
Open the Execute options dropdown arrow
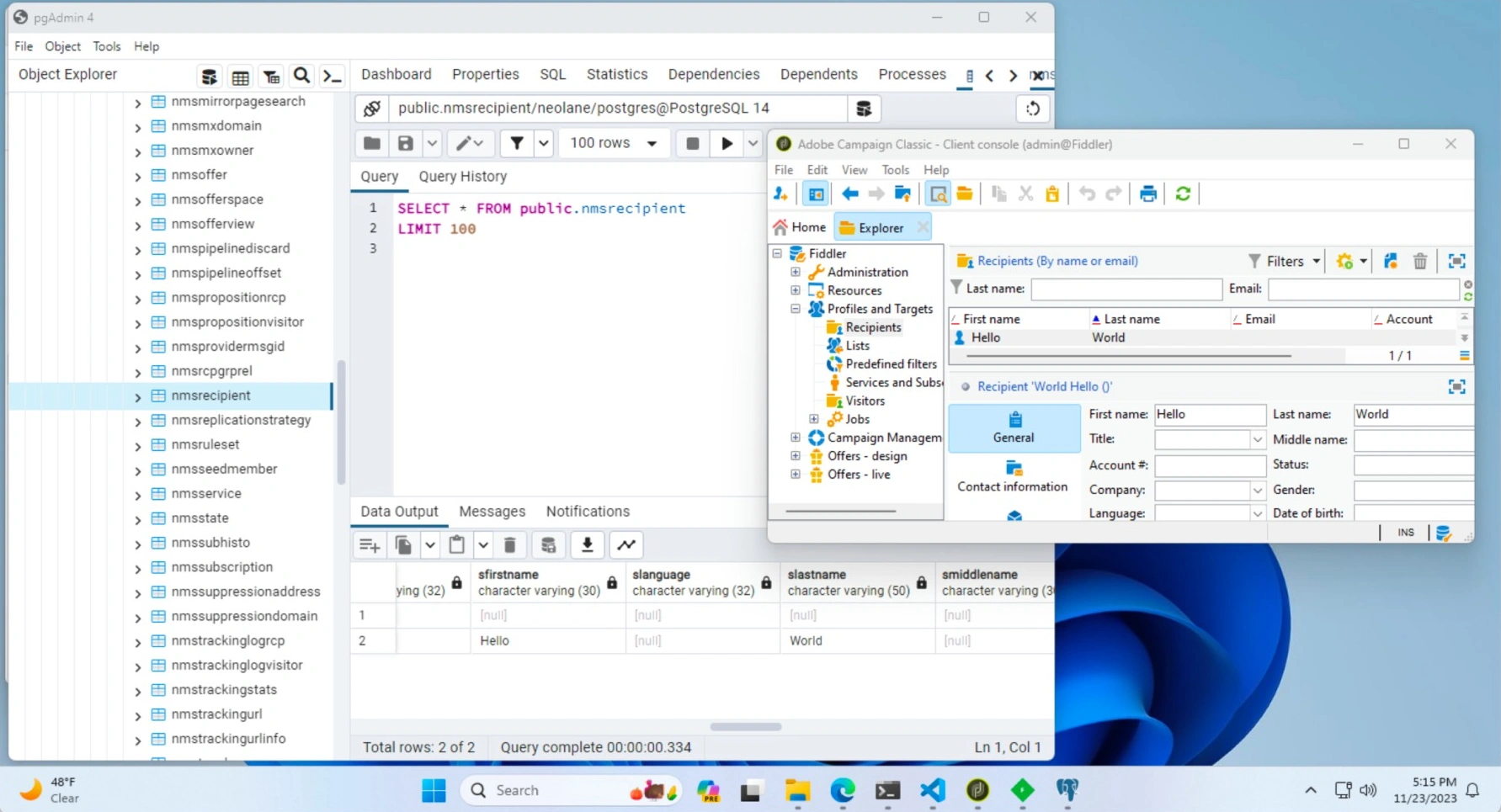click(753, 143)
